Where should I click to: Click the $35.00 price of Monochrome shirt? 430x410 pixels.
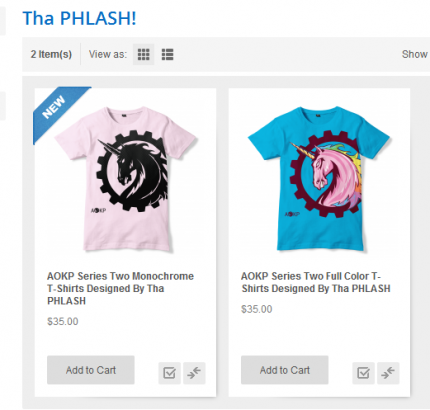click(x=63, y=322)
